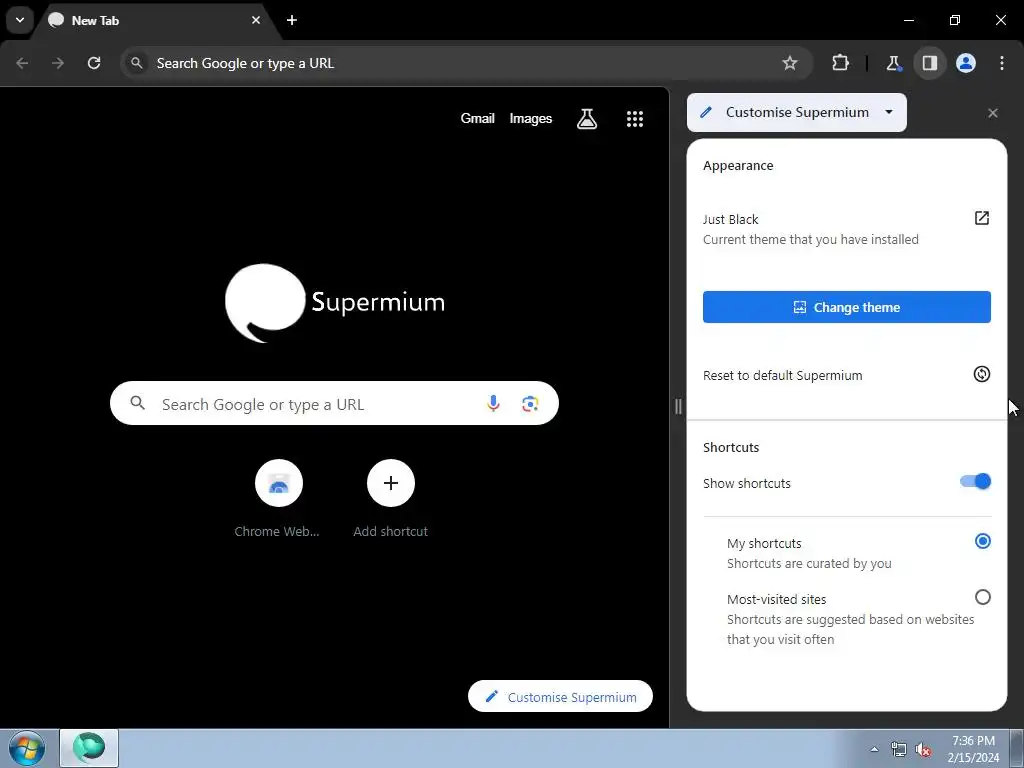Click 'Current theme that you have installed' text
1024x768 pixels.
810,240
